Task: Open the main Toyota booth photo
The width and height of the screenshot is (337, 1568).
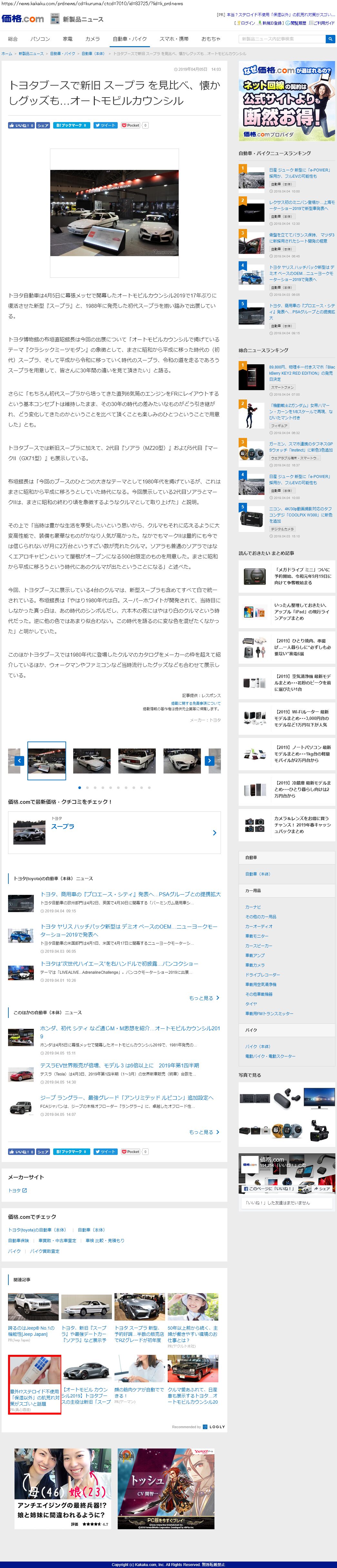Action: tap(114, 213)
